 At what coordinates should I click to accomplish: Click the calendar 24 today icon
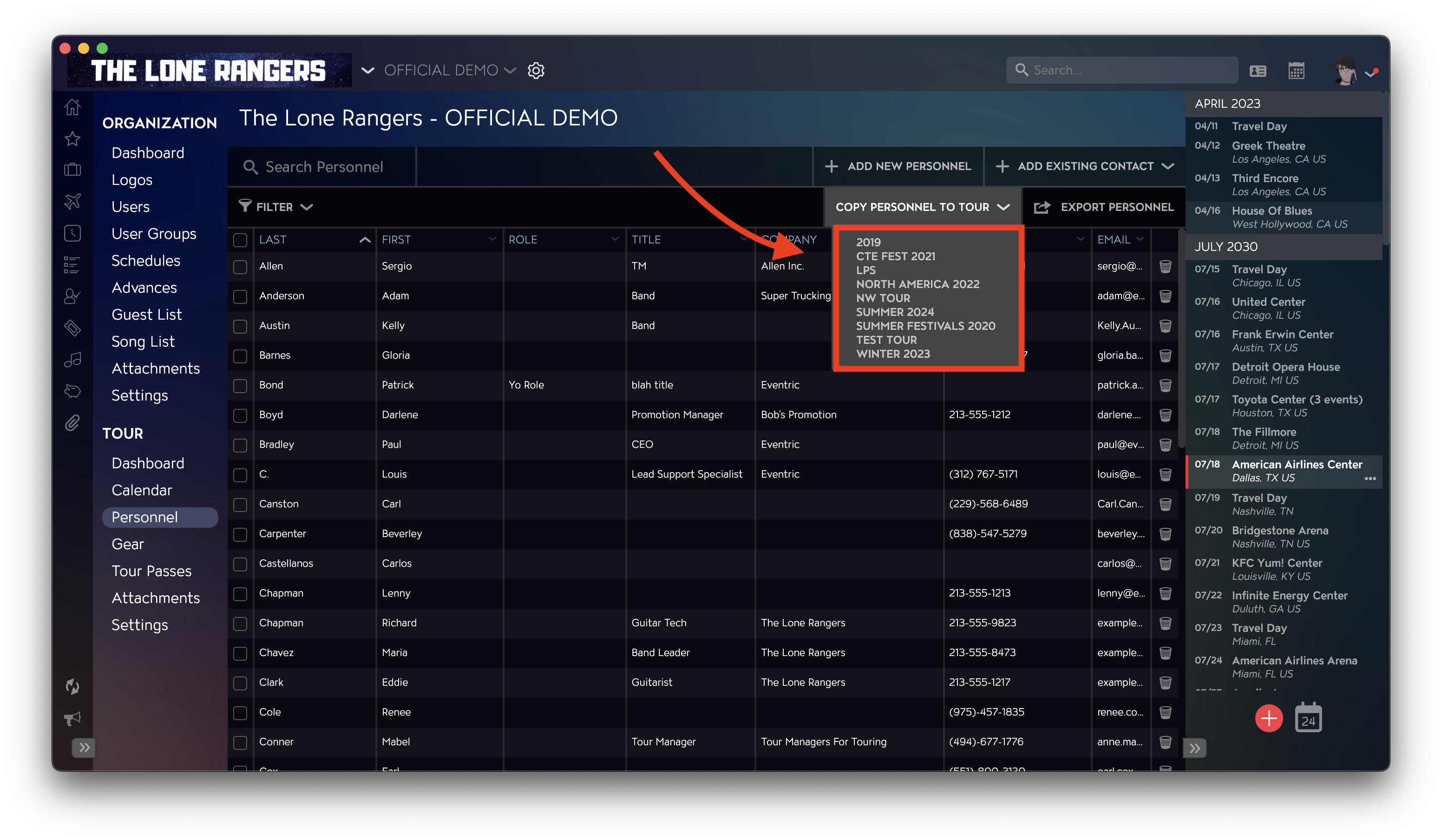1308,718
